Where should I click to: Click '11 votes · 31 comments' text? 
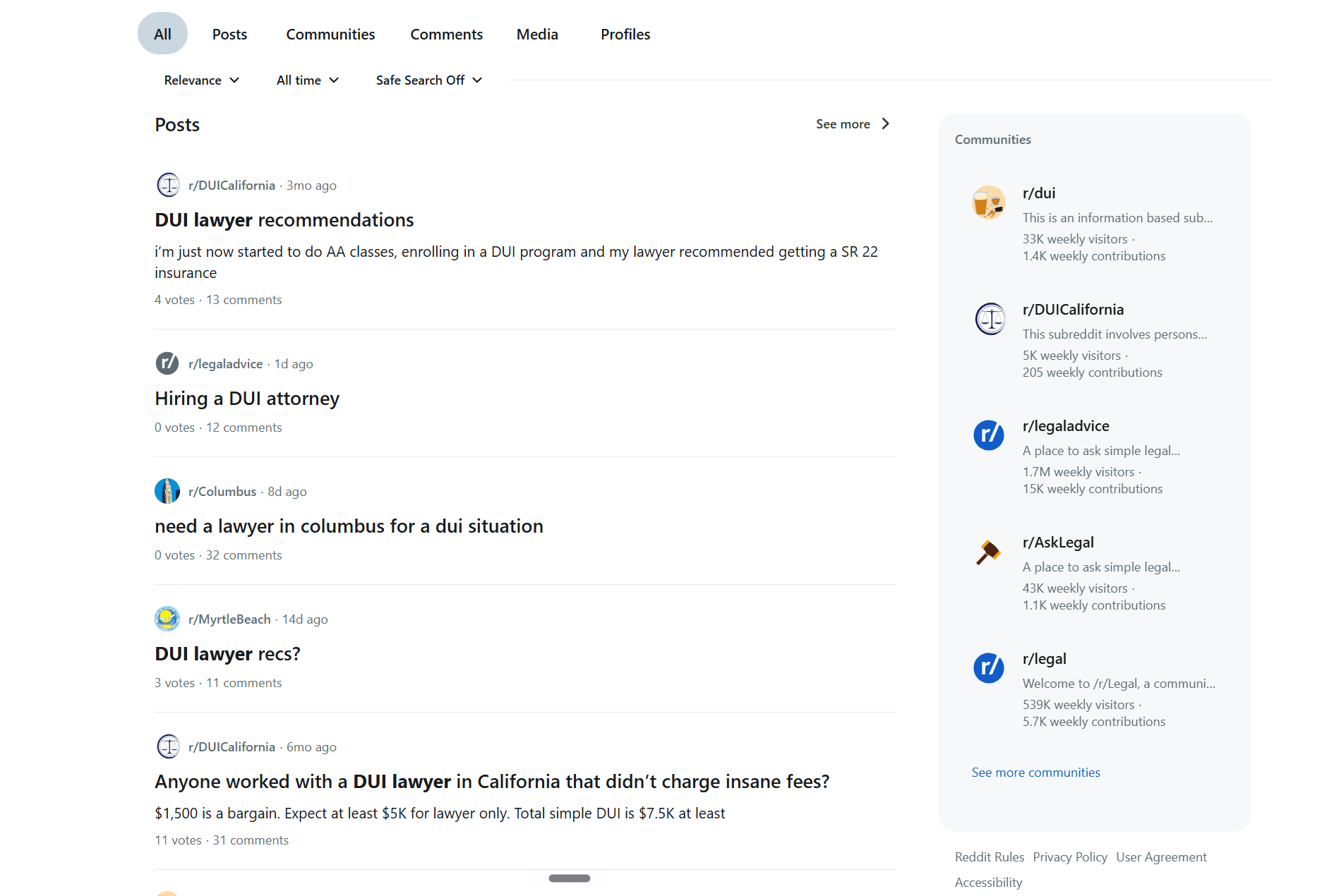coord(222,840)
